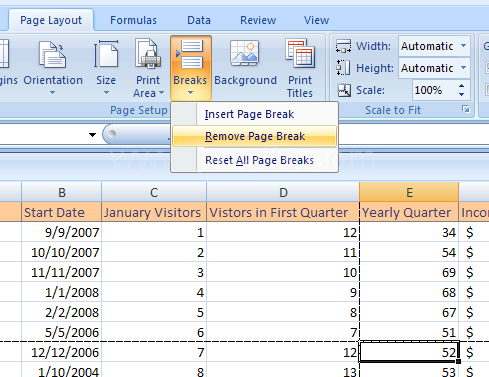
Task: Select column E header
Action: [409, 192]
